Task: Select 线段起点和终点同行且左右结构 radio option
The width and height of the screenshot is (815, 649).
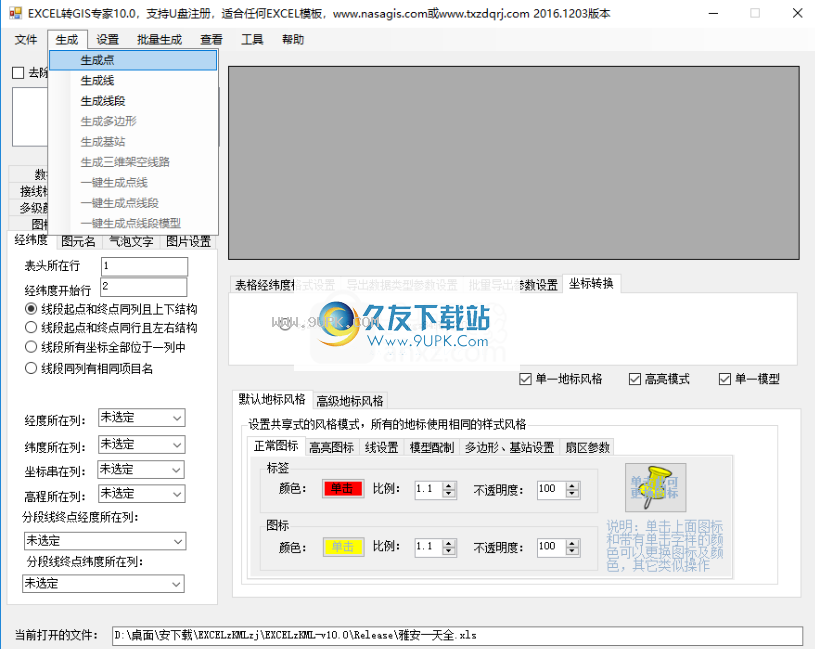Action: pos(31,327)
